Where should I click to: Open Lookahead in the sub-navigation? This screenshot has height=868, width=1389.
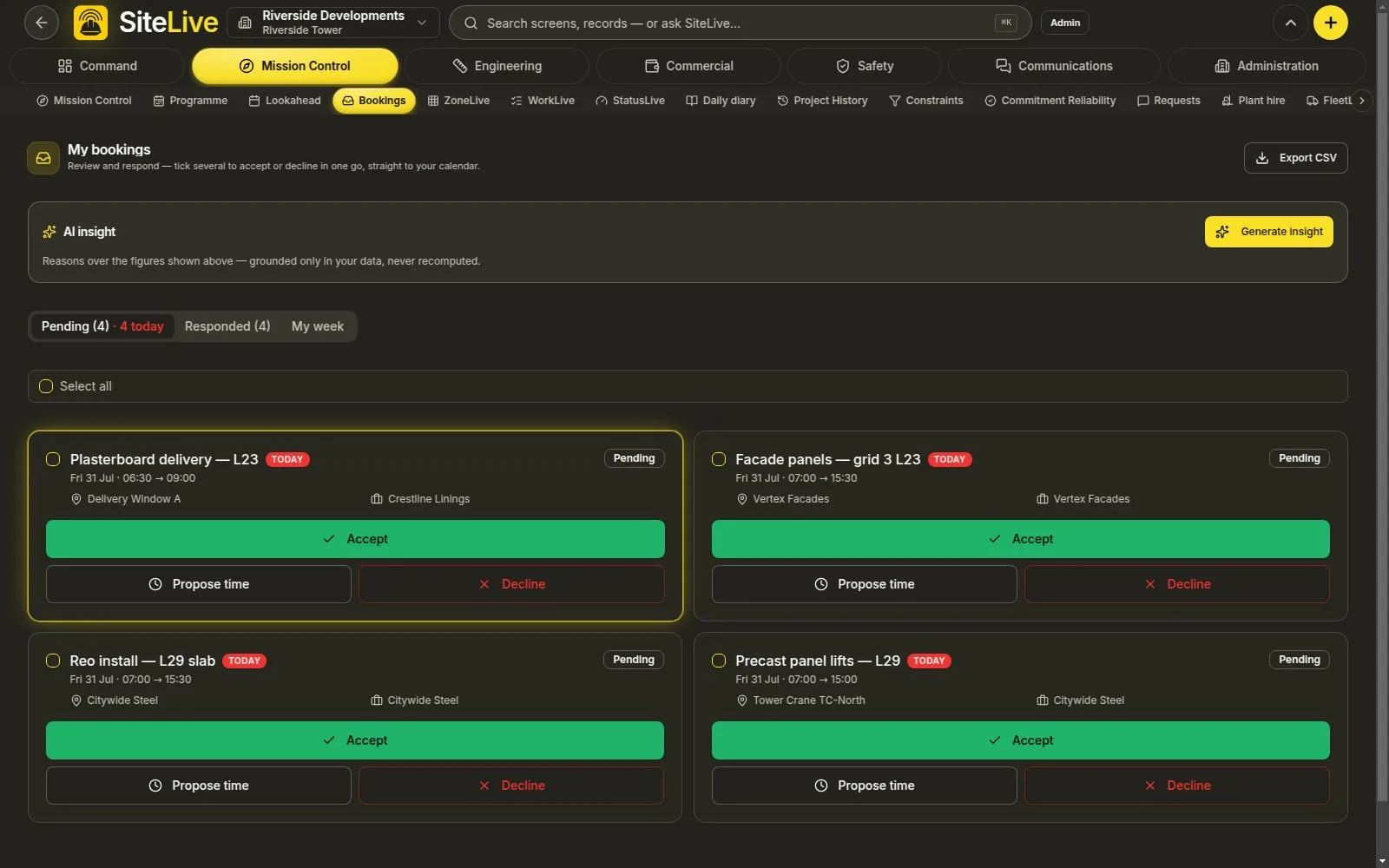click(x=285, y=101)
